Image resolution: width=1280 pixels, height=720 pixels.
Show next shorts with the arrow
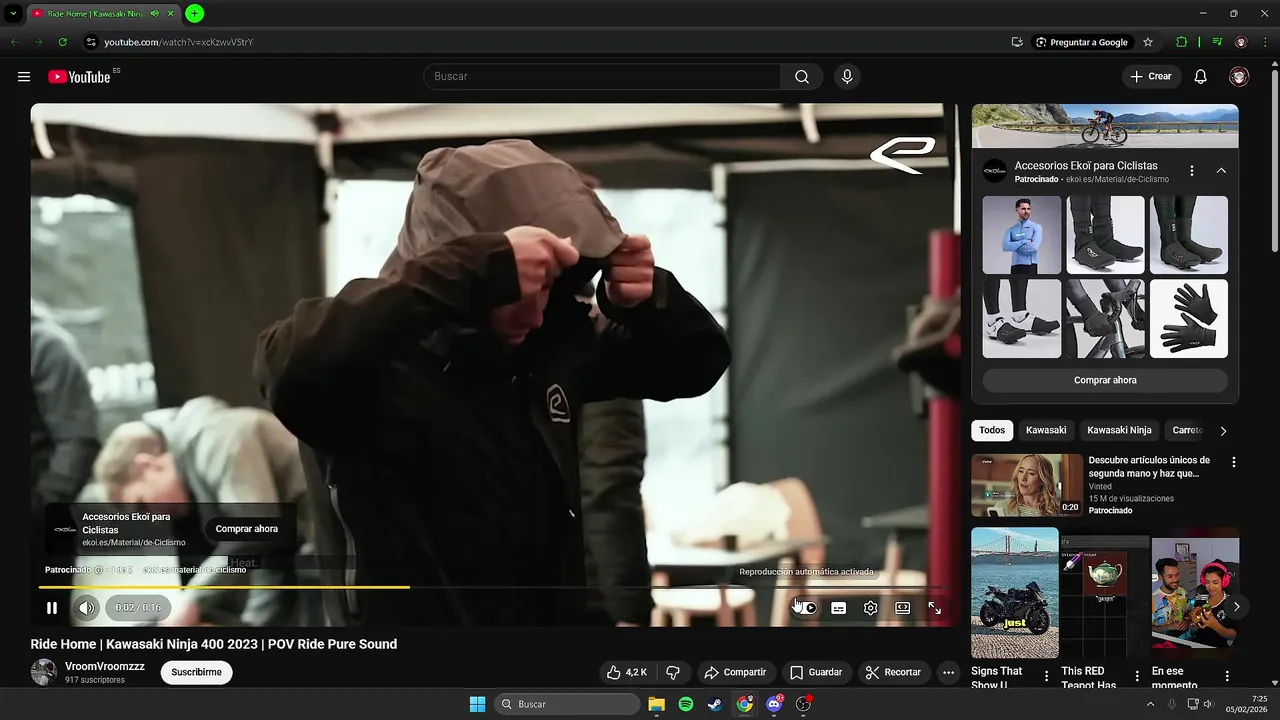(x=1237, y=607)
